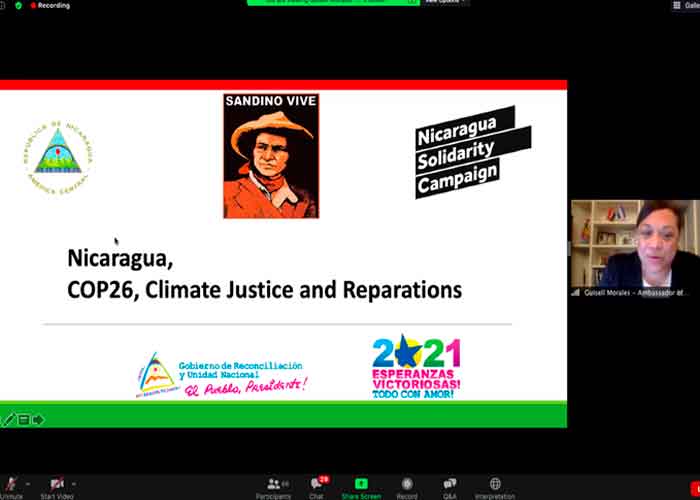700x500 pixels.
Task: Open the Interpretation globe icon
Action: 495,485
